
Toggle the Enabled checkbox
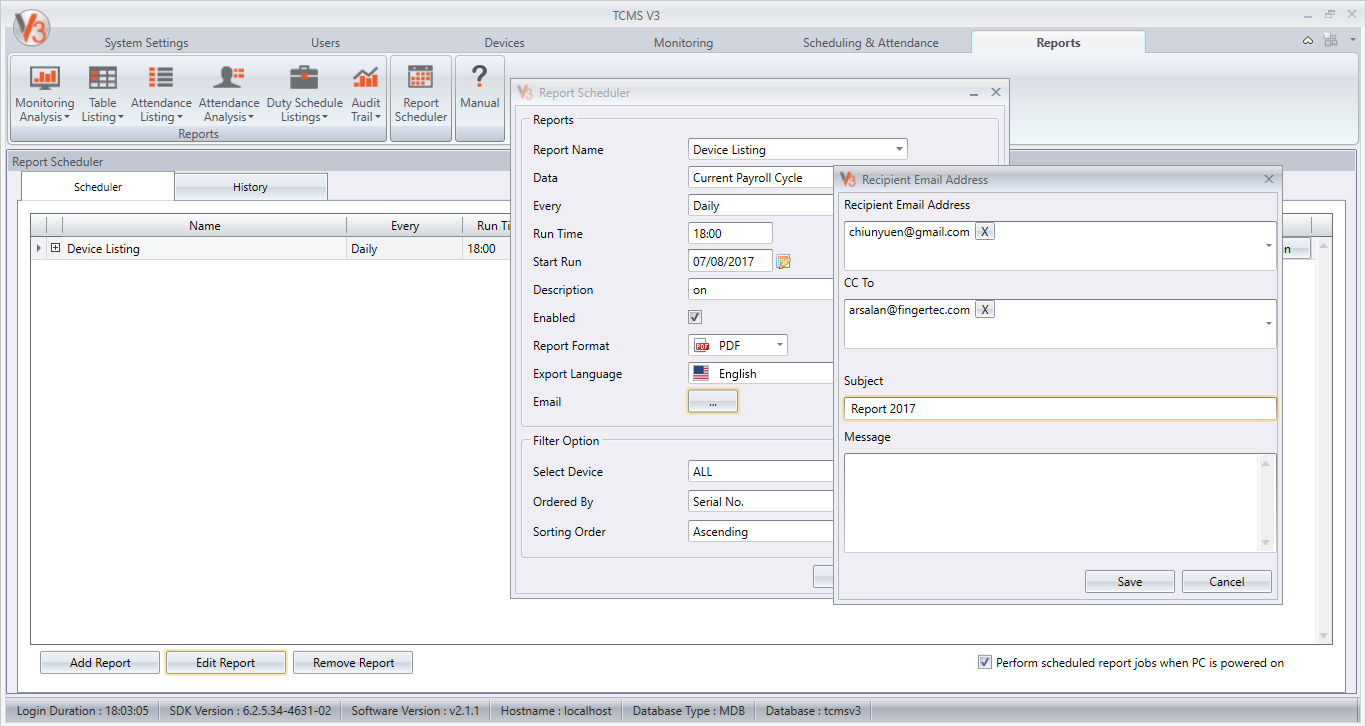point(695,317)
